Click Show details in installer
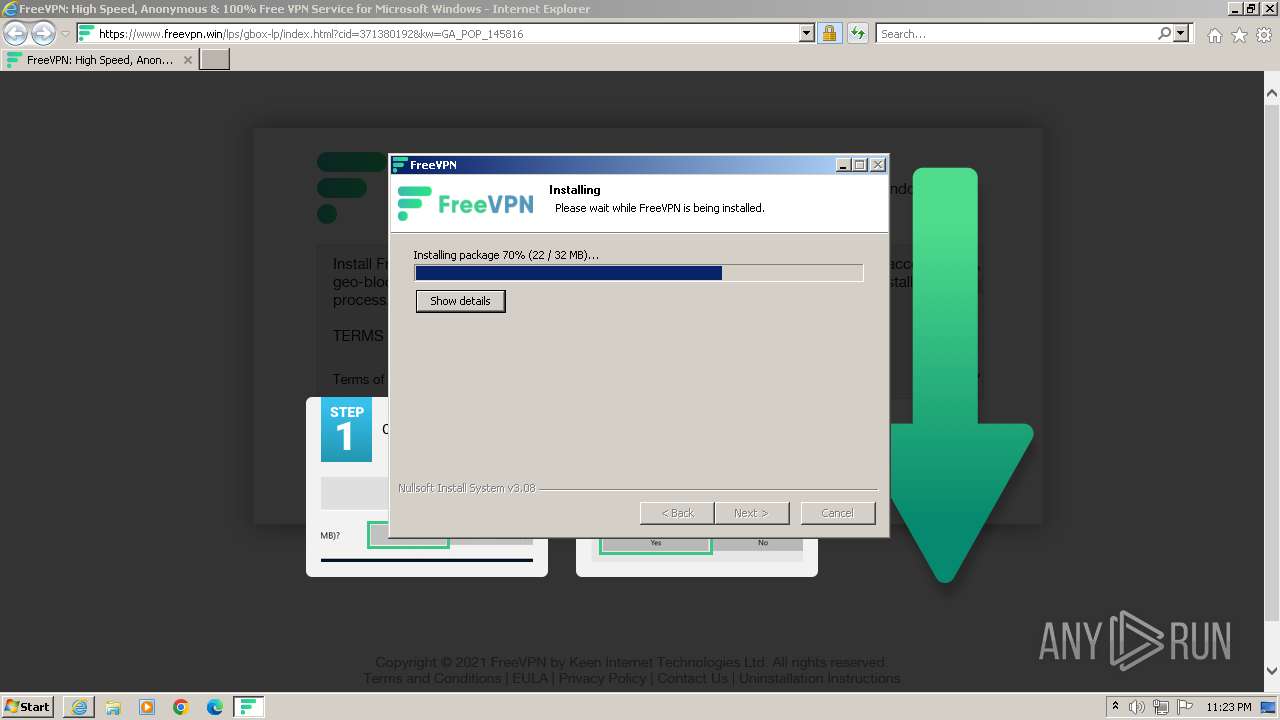This screenshot has height=720, width=1280. (x=460, y=301)
